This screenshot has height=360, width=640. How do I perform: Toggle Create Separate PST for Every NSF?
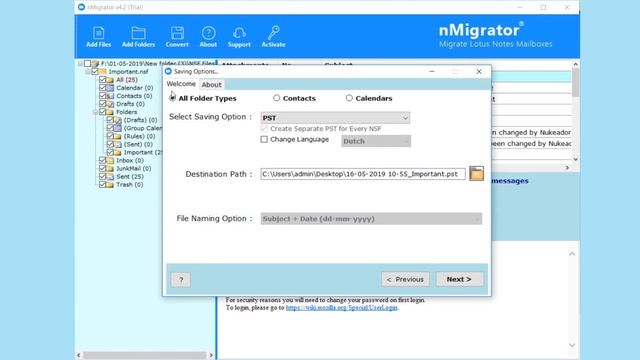264,129
